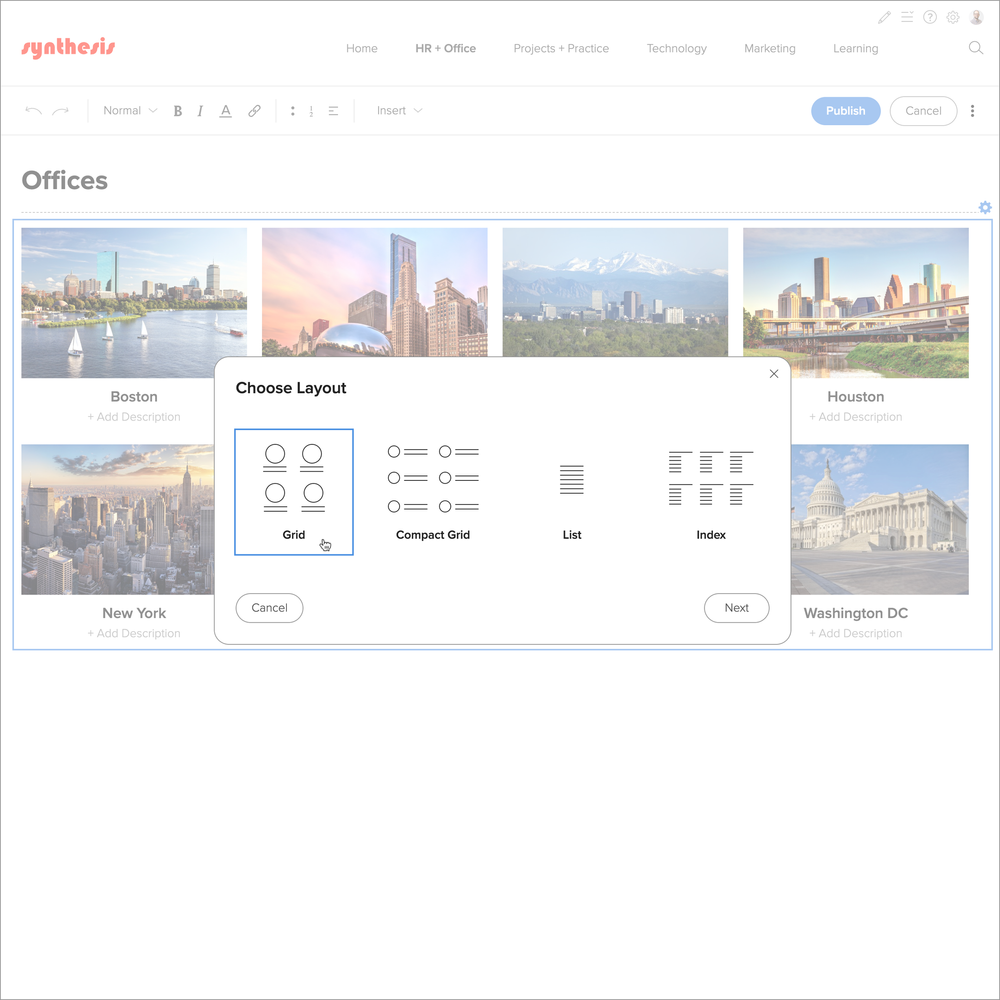
Task: Choose the Compact Grid layout
Action: coord(433,491)
